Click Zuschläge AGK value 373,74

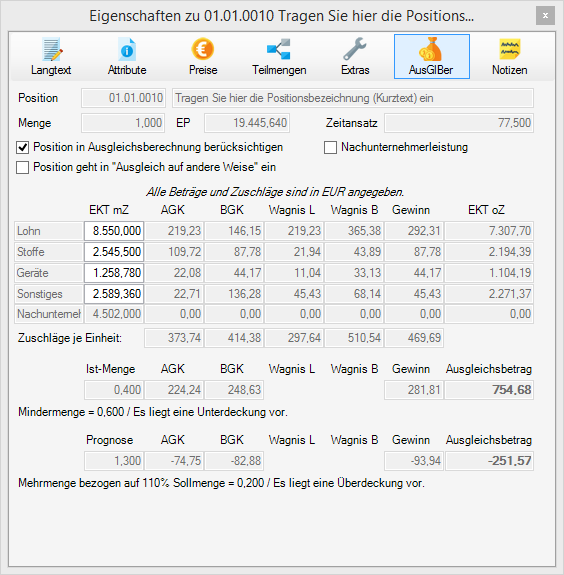pos(174,338)
